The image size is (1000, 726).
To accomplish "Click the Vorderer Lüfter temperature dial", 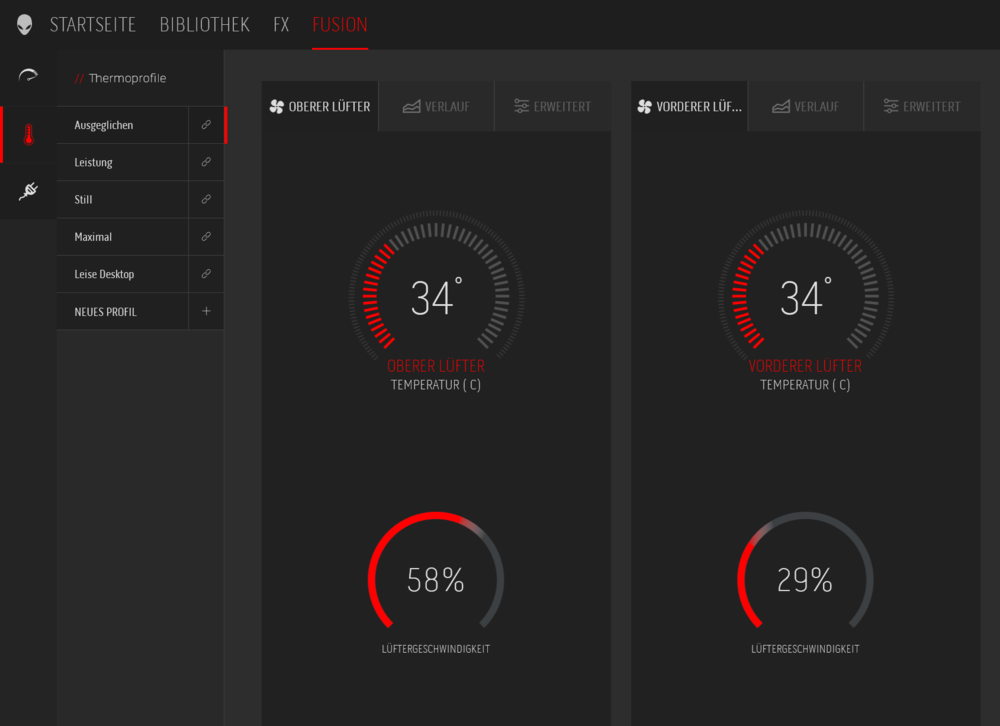I will point(805,298).
